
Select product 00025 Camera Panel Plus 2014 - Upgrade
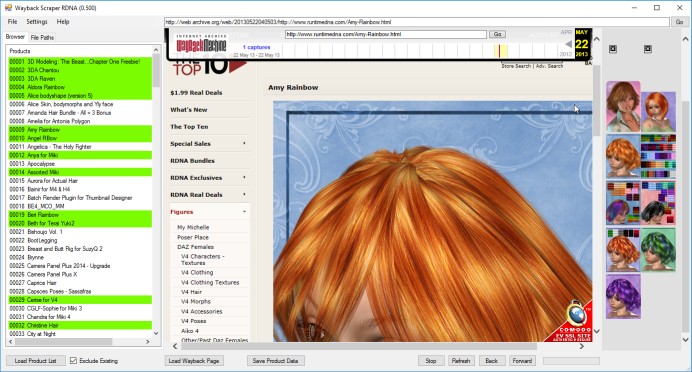[x=80, y=266]
